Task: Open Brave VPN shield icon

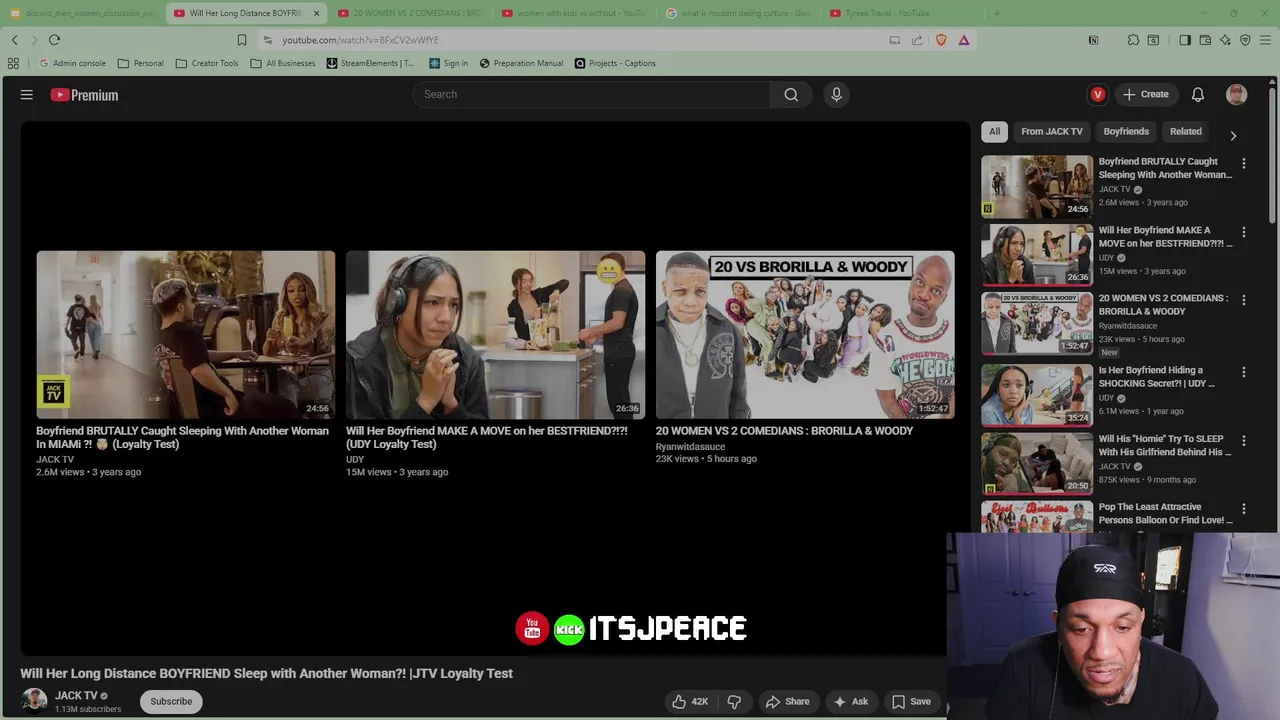Action: coord(1245,40)
